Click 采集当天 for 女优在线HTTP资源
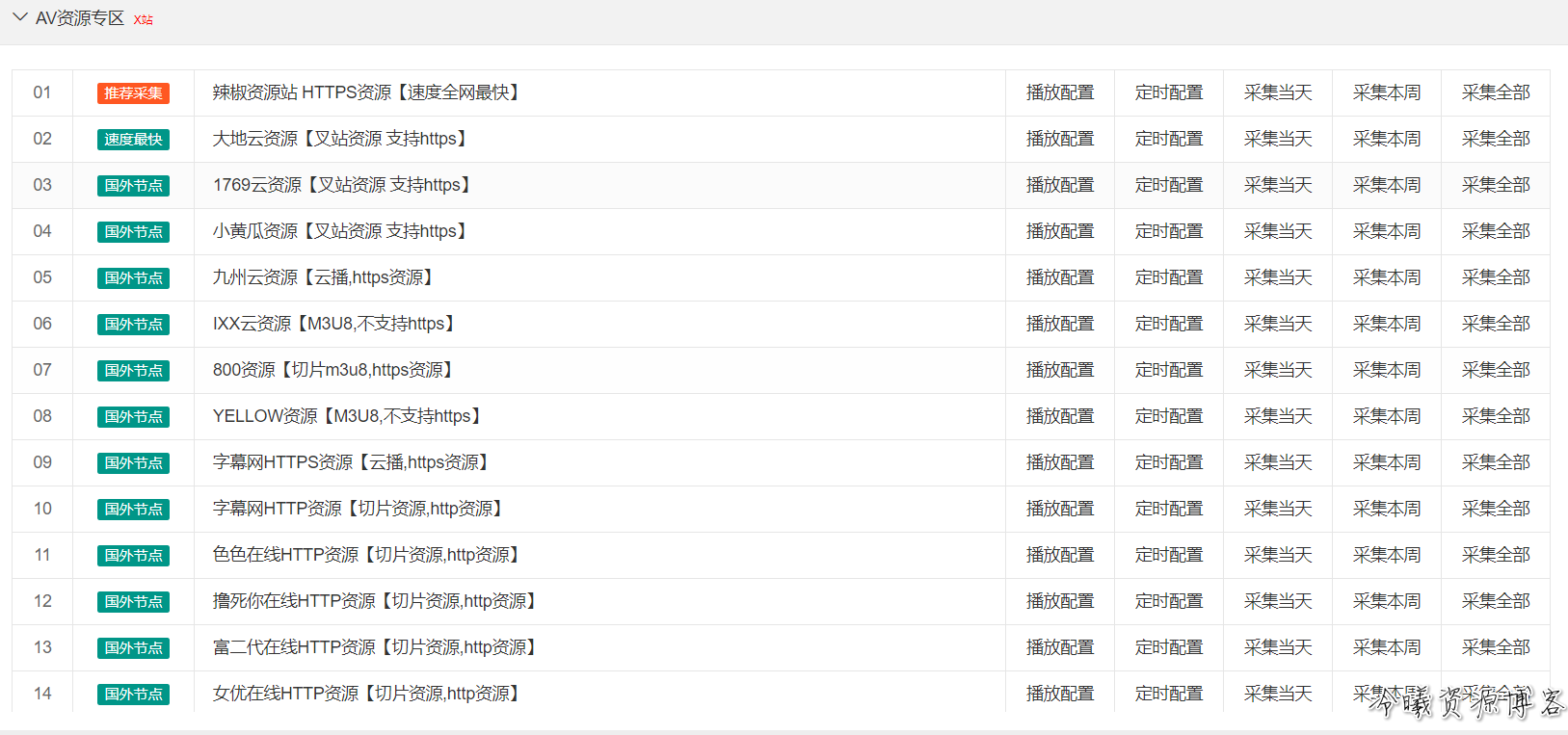 [1278, 694]
